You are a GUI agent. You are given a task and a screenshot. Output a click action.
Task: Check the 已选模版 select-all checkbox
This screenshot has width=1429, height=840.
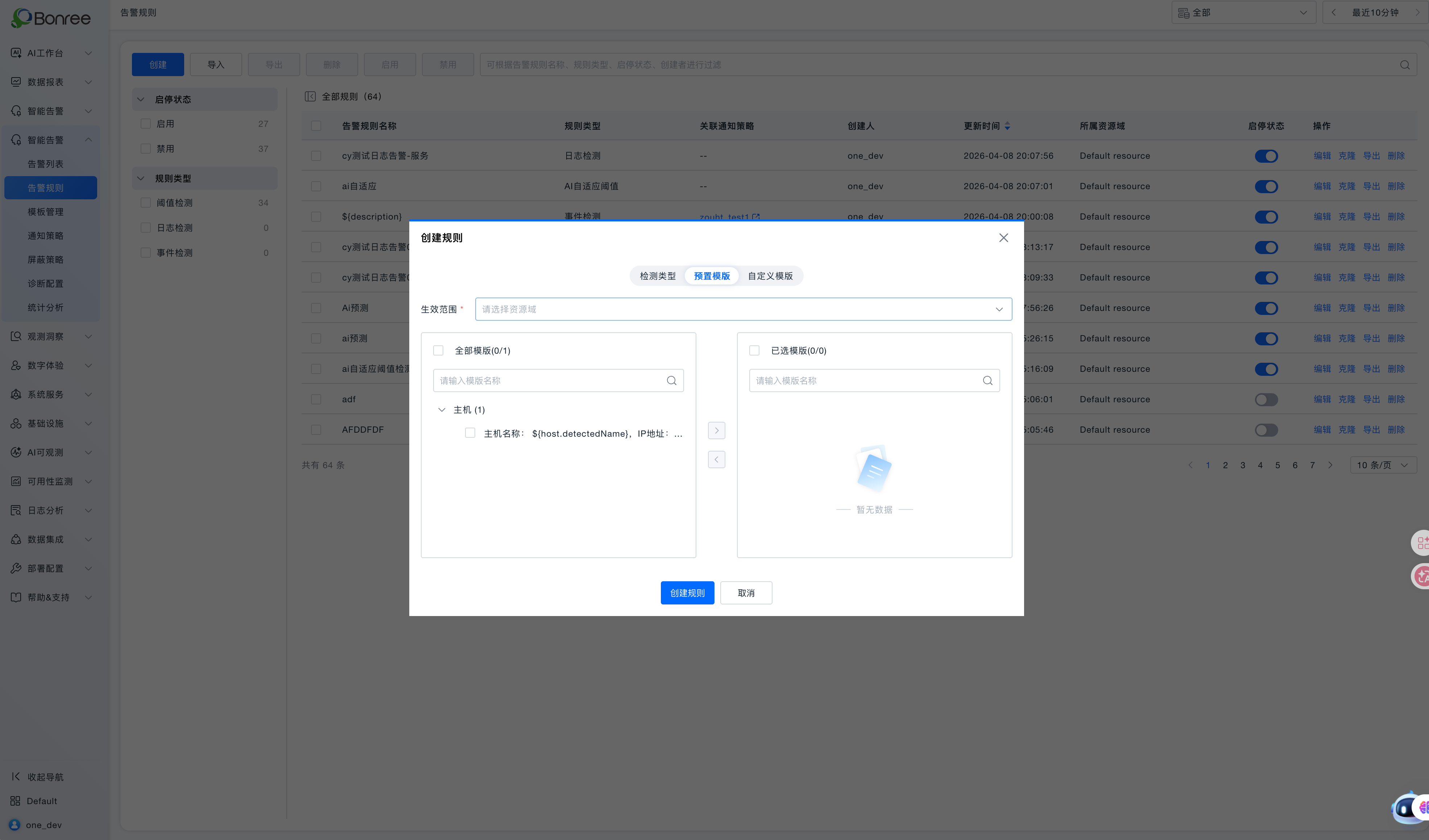click(x=754, y=350)
